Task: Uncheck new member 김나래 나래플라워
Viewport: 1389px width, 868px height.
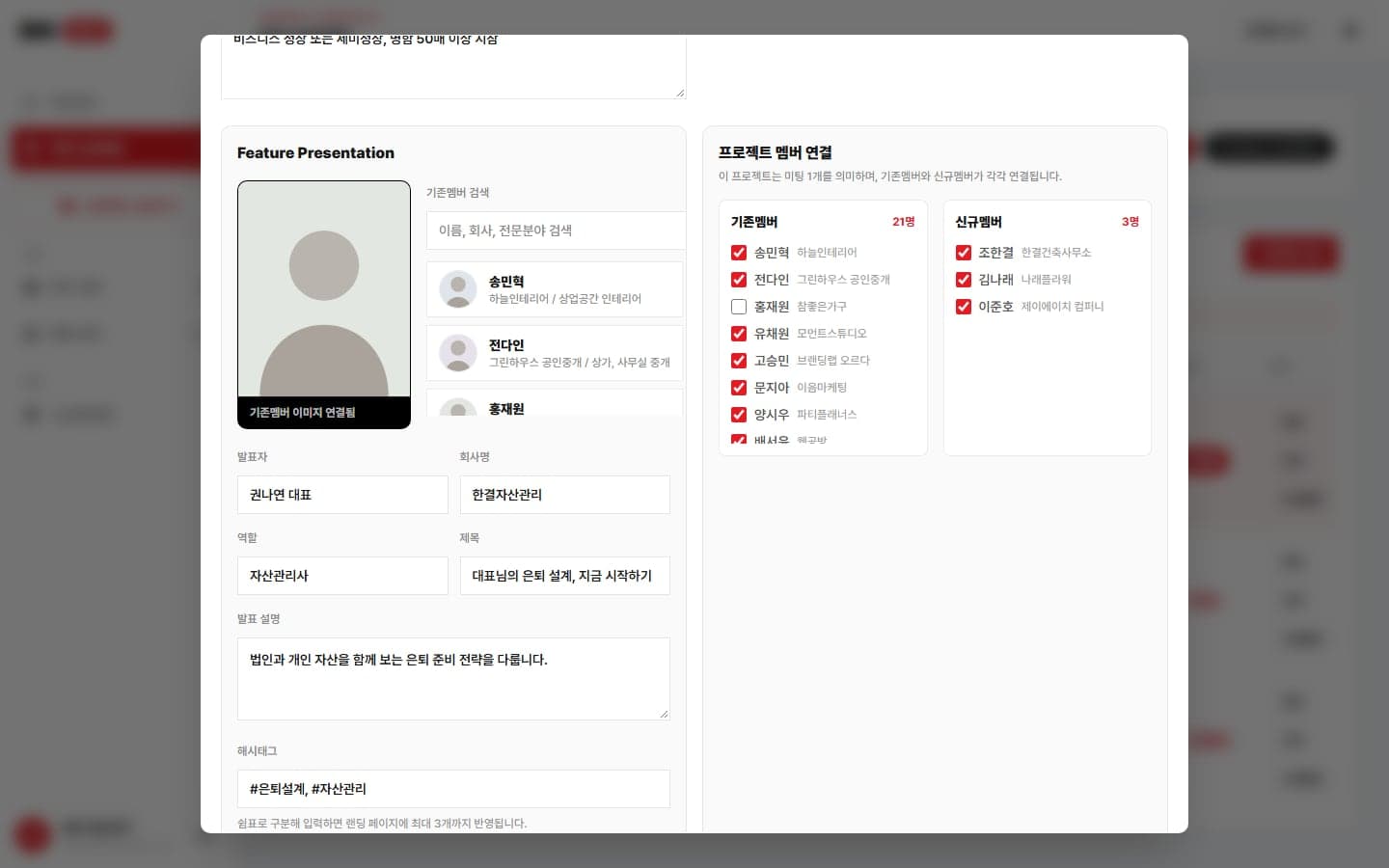Action: pos(963,280)
